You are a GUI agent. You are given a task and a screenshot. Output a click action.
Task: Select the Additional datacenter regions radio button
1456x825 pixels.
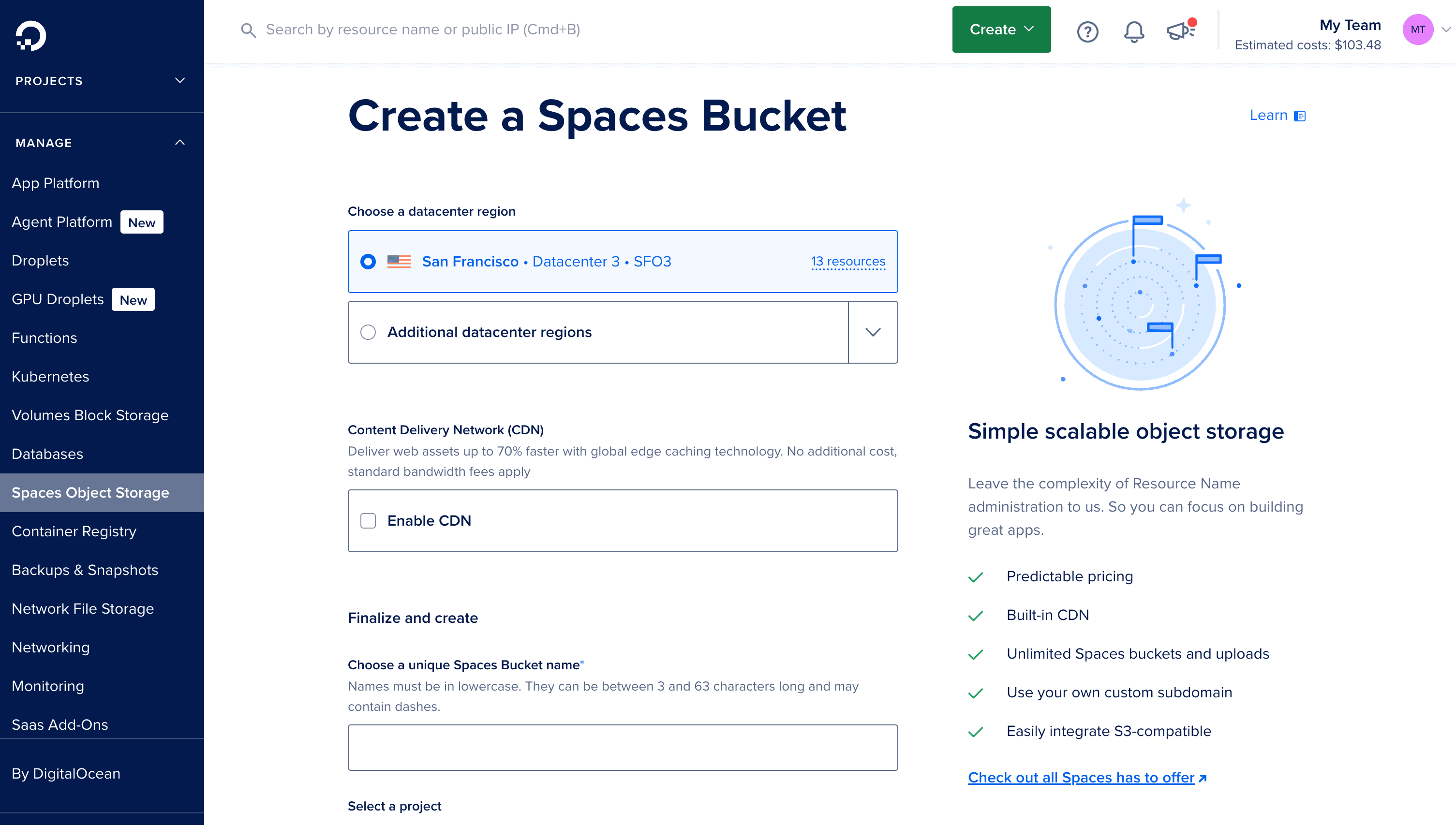click(368, 332)
